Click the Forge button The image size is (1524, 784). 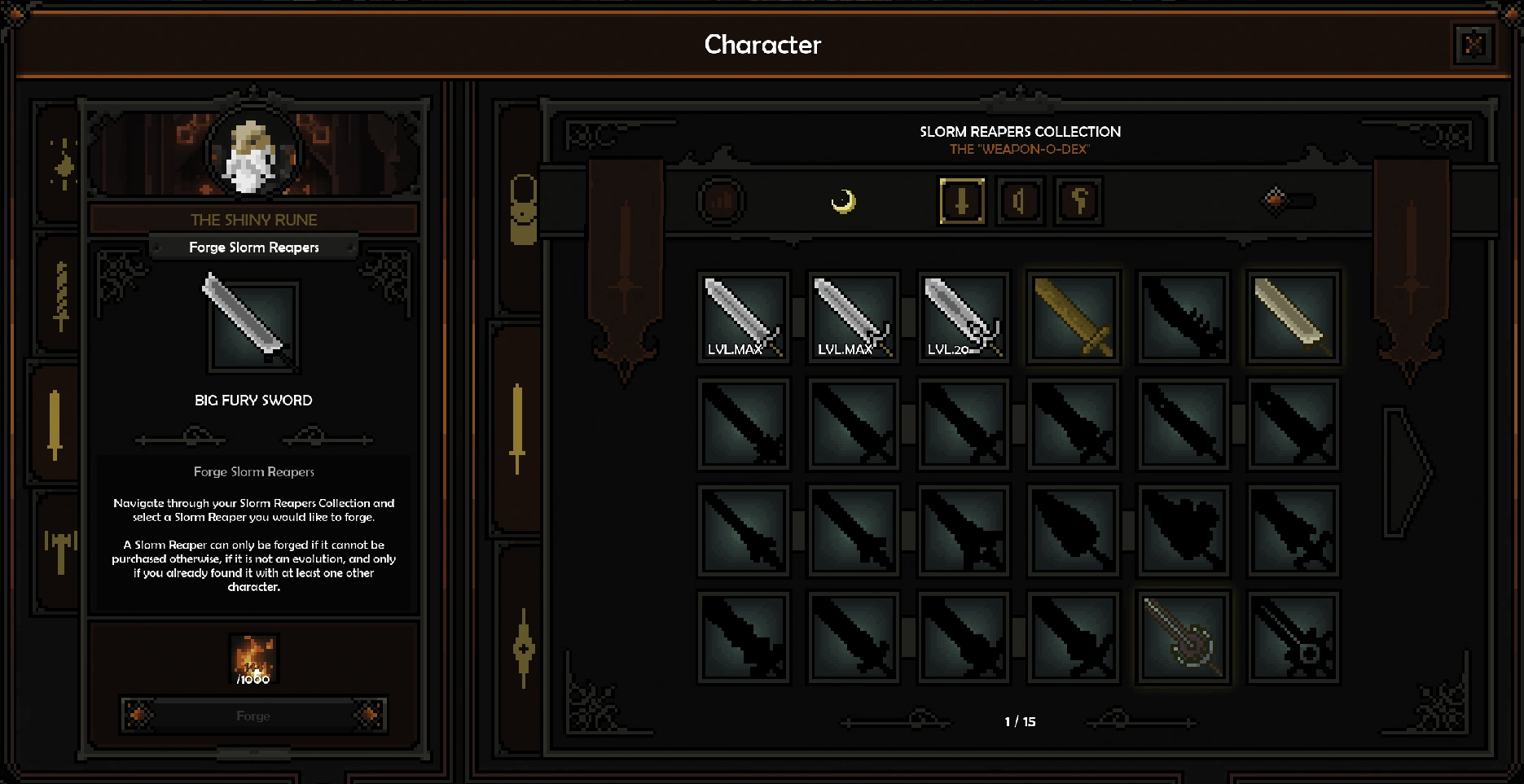coord(253,716)
